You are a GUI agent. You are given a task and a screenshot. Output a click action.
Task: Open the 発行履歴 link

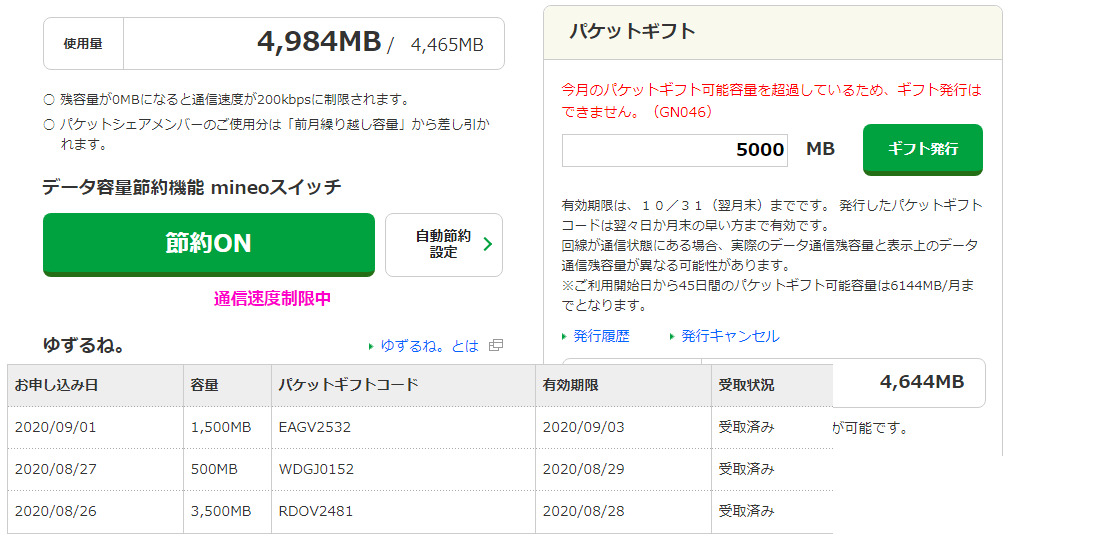click(601, 336)
